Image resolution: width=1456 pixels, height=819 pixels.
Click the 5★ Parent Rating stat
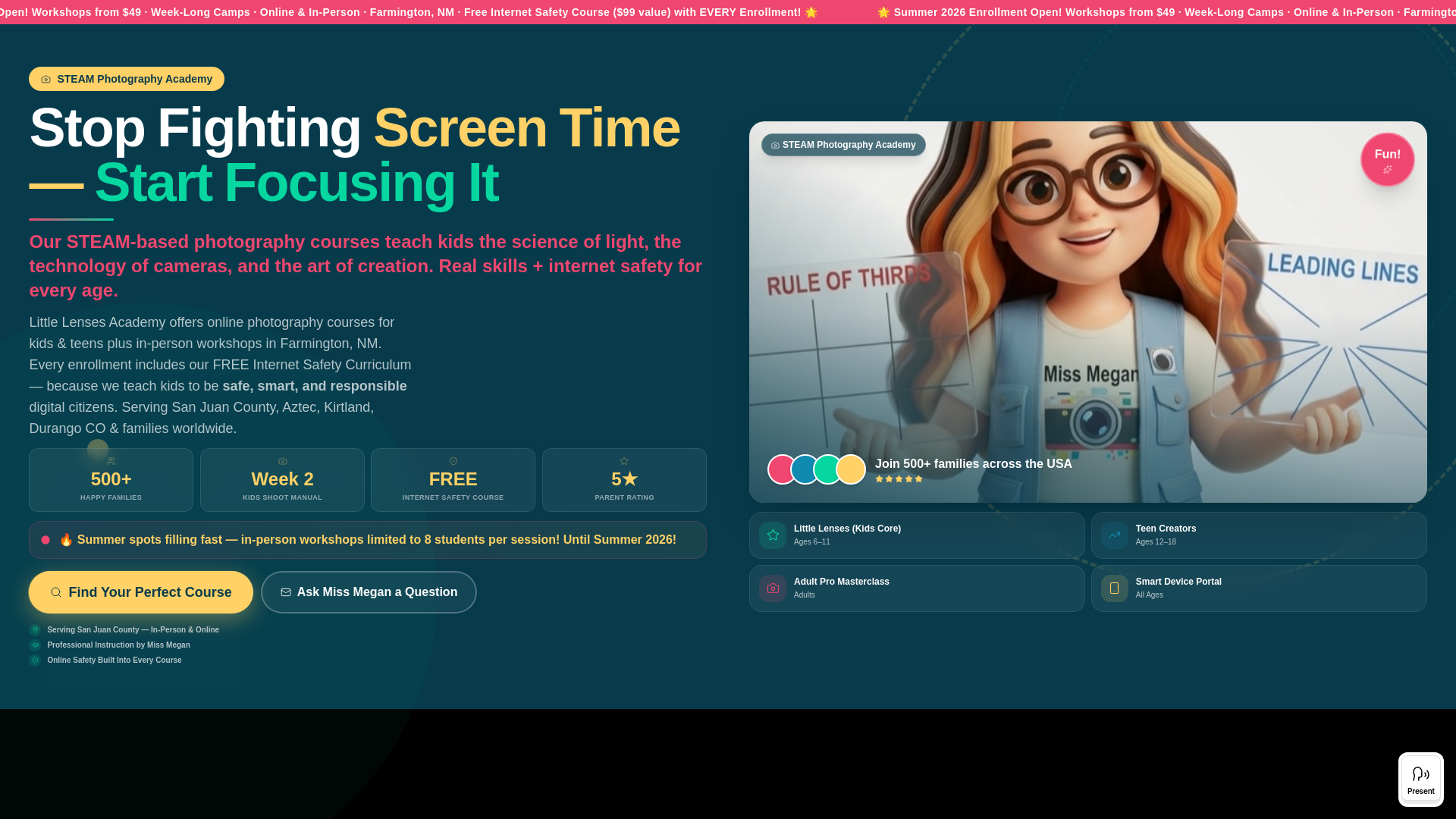point(624,480)
